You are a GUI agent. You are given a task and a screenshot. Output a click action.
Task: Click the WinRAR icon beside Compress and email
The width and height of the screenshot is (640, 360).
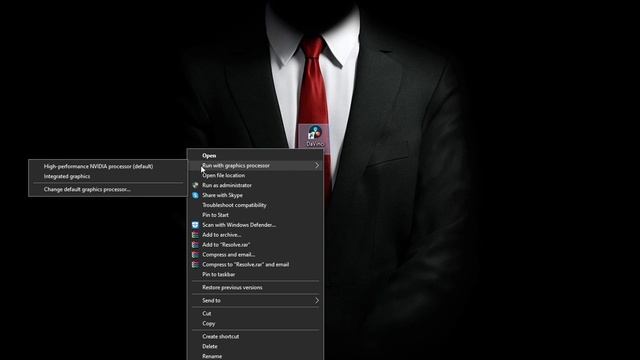pos(196,255)
